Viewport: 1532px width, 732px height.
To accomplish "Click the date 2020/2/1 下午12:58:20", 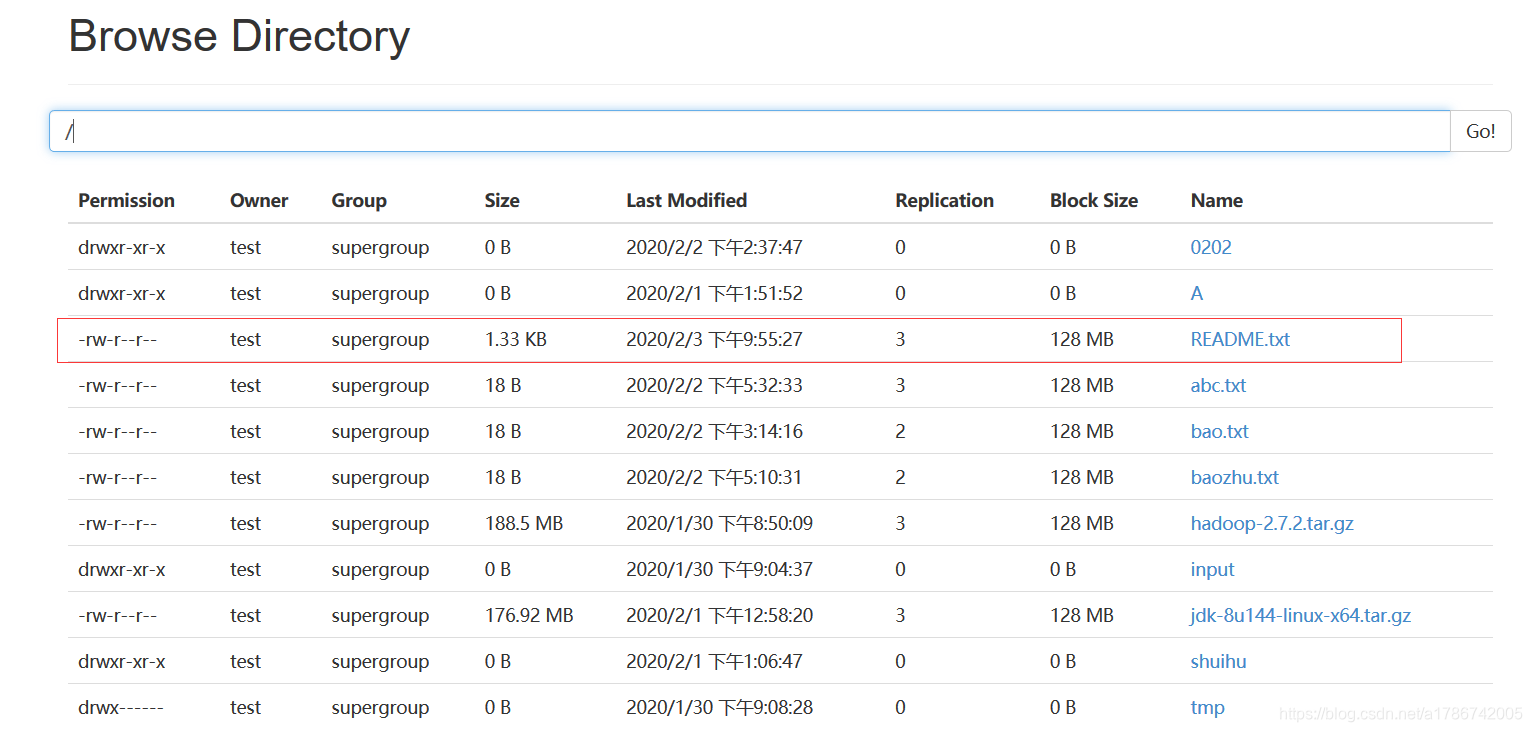I will point(719,615).
